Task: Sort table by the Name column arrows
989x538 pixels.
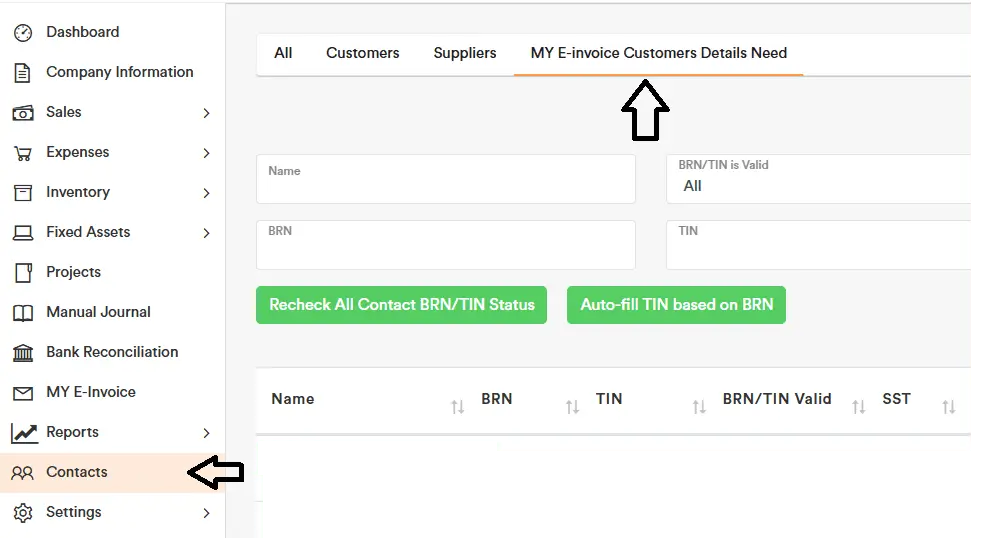Action: click(x=457, y=407)
